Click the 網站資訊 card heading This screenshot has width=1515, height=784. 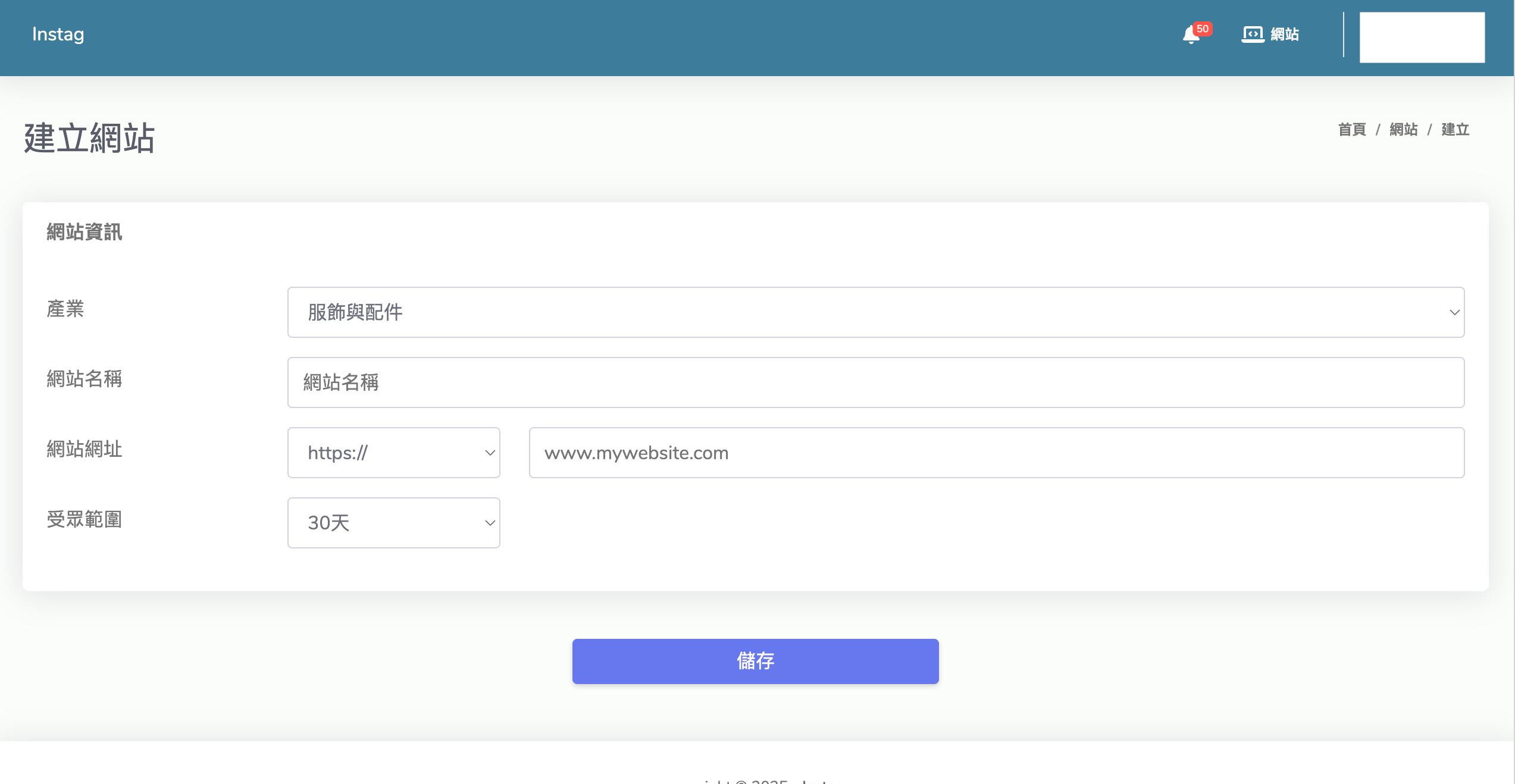point(84,232)
